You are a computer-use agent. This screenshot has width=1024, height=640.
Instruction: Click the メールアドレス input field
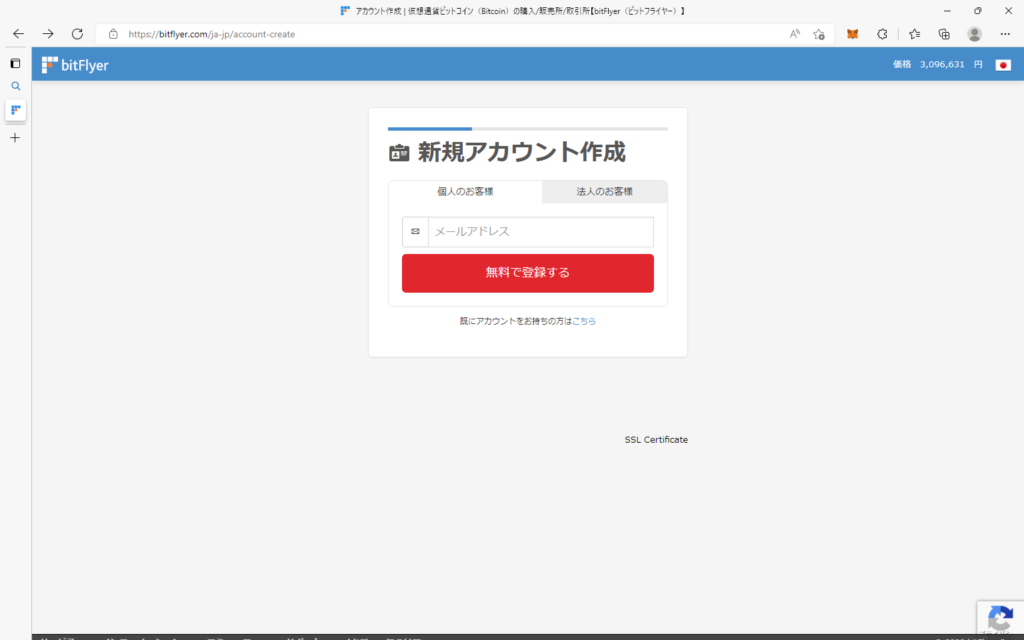(540, 232)
